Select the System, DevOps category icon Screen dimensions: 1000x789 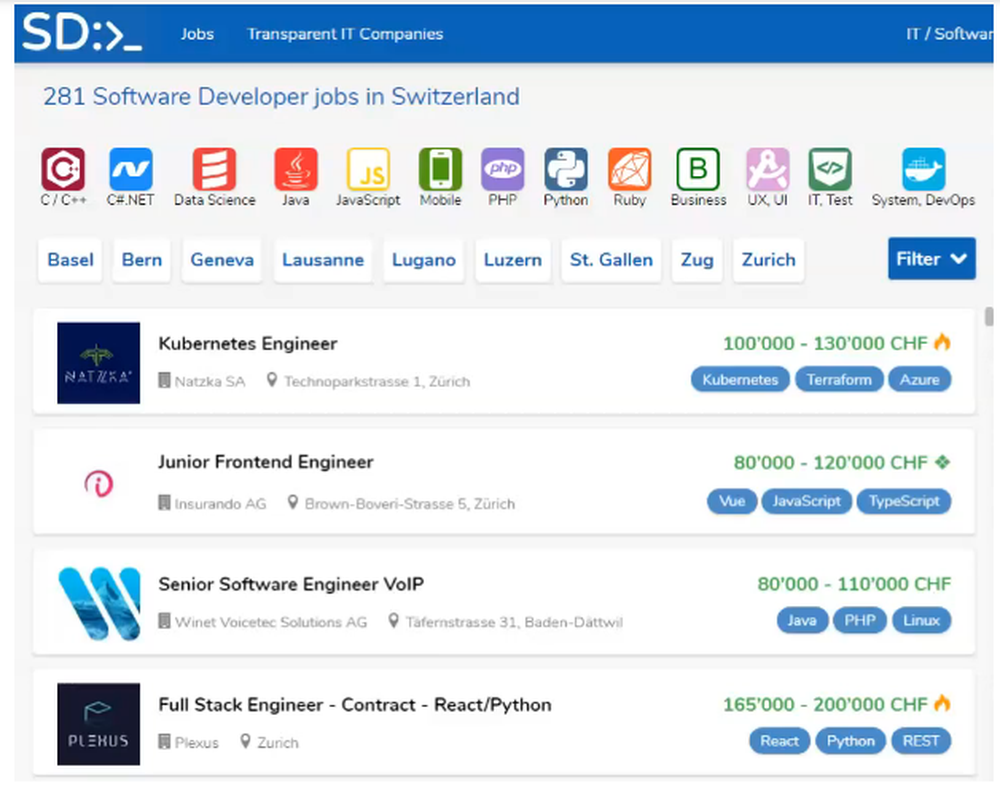[923, 169]
